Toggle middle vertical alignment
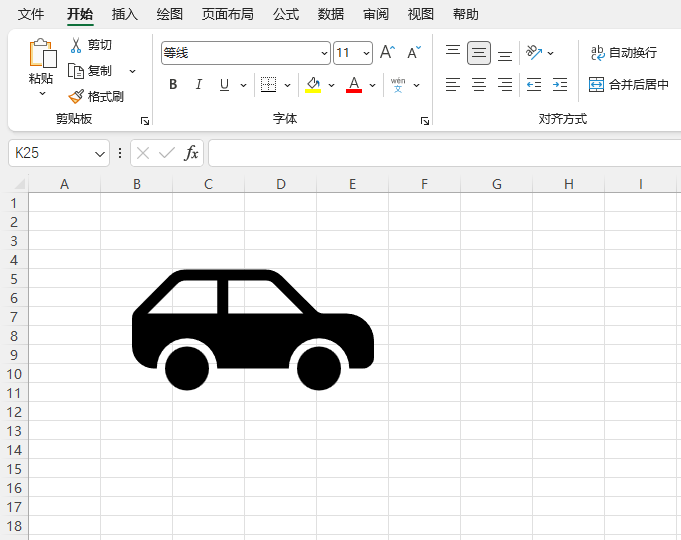 pyautogui.click(x=479, y=53)
